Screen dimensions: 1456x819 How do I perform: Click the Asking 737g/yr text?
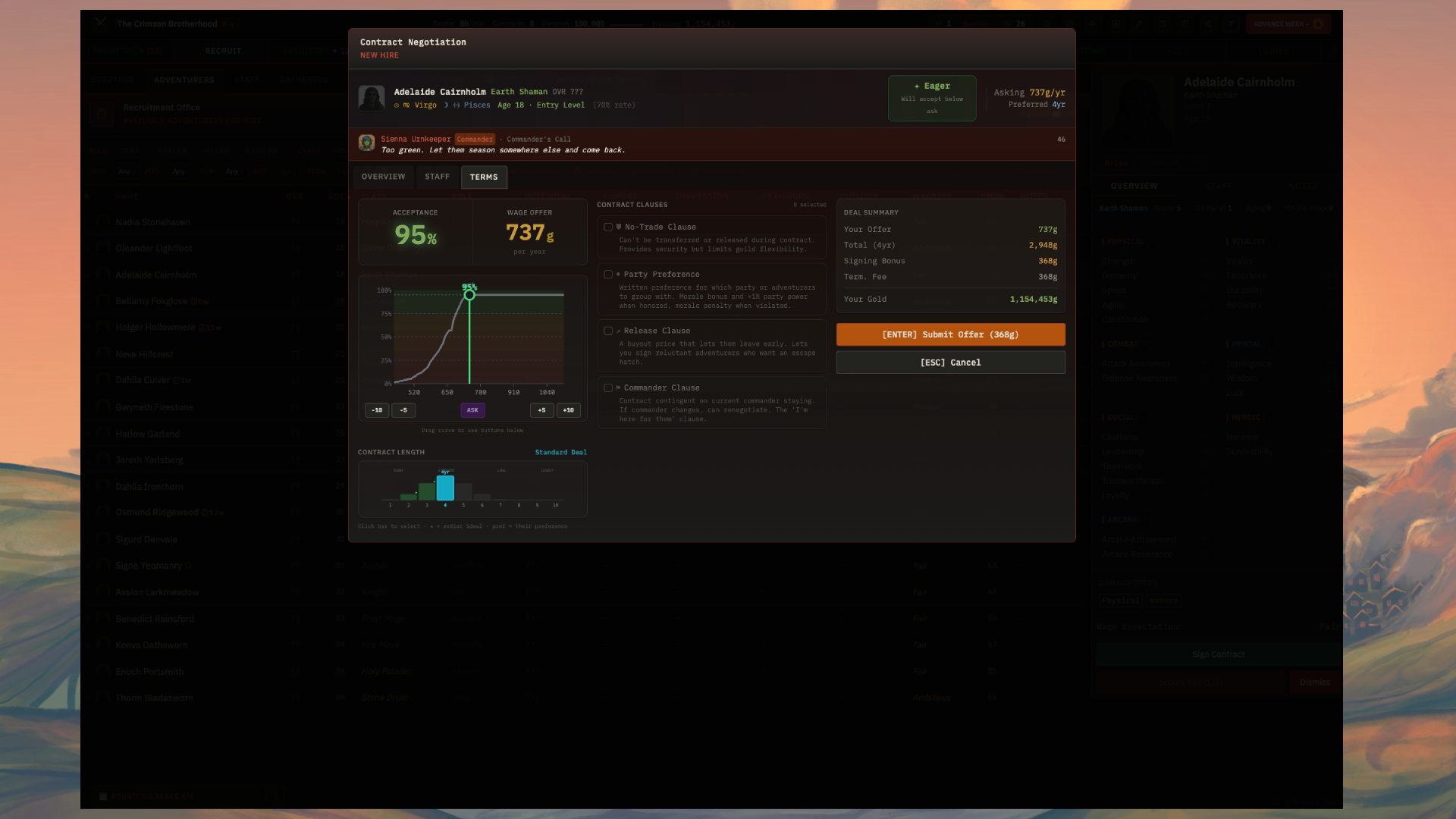(1029, 93)
